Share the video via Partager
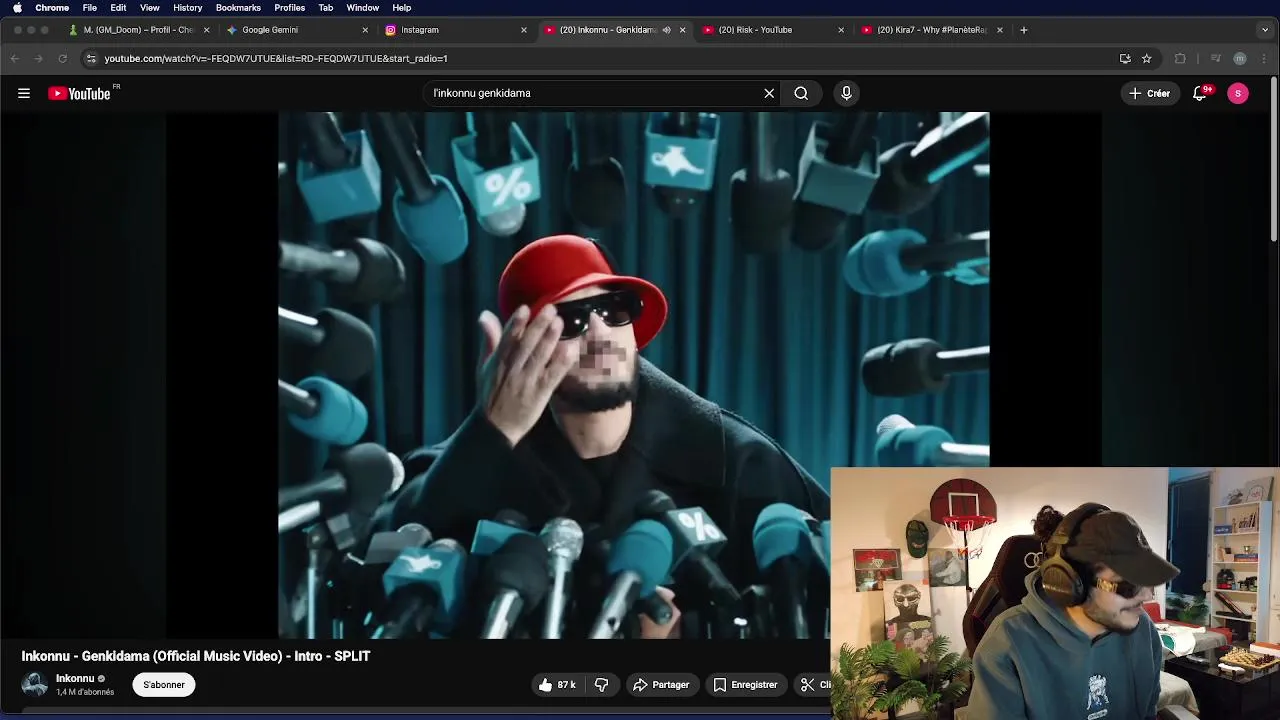The height and width of the screenshot is (720, 1280). coord(661,685)
